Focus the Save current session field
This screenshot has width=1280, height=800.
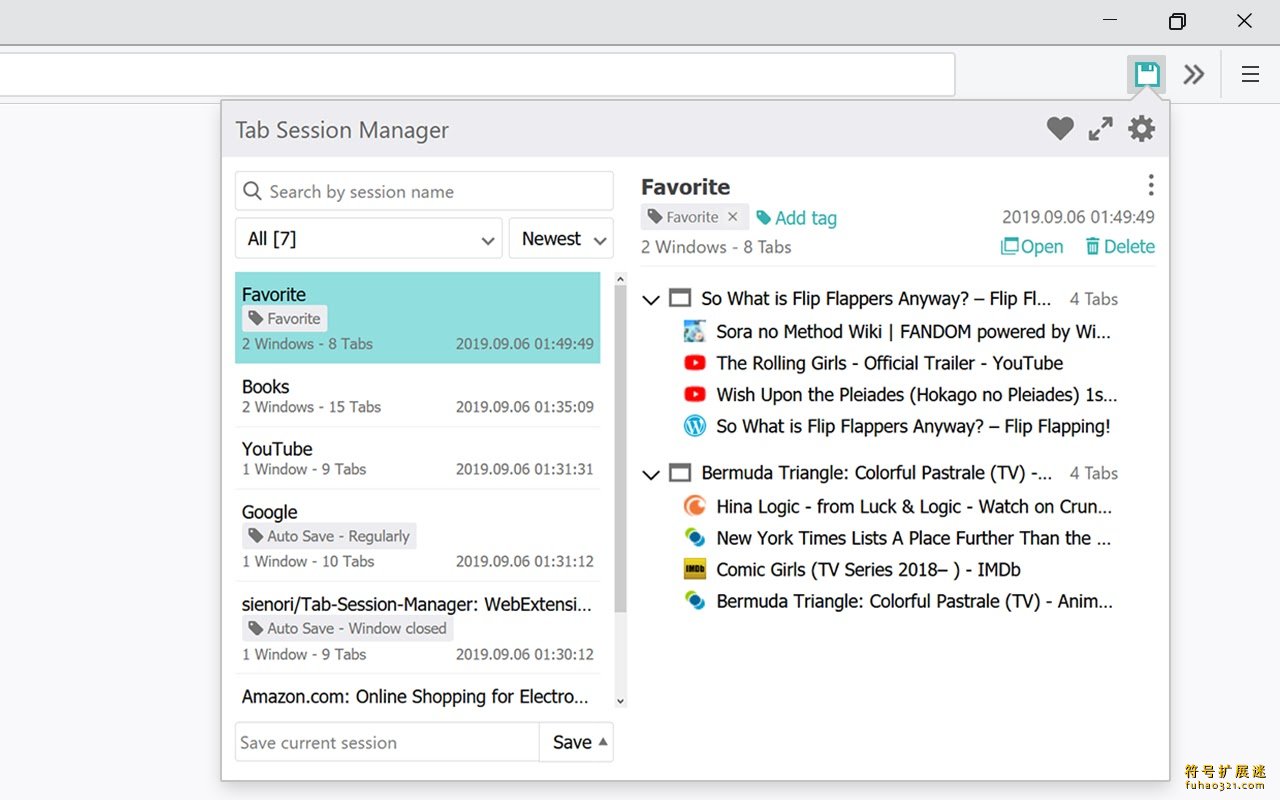(387, 742)
